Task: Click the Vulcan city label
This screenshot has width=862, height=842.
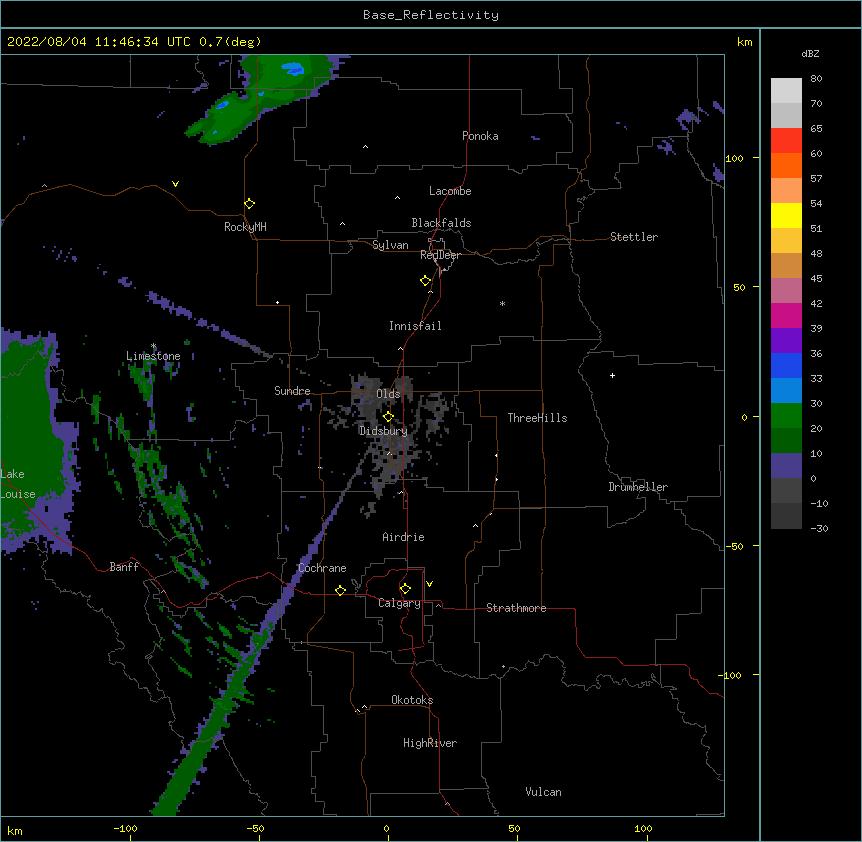Action: [x=543, y=792]
